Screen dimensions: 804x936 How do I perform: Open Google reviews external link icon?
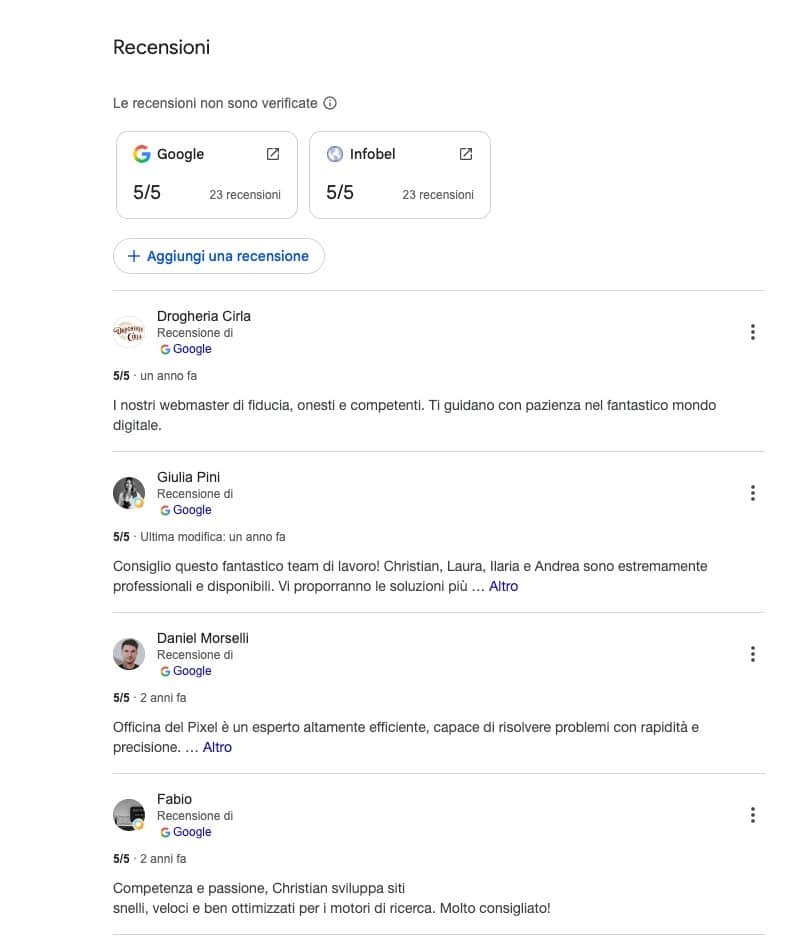[x=273, y=154]
